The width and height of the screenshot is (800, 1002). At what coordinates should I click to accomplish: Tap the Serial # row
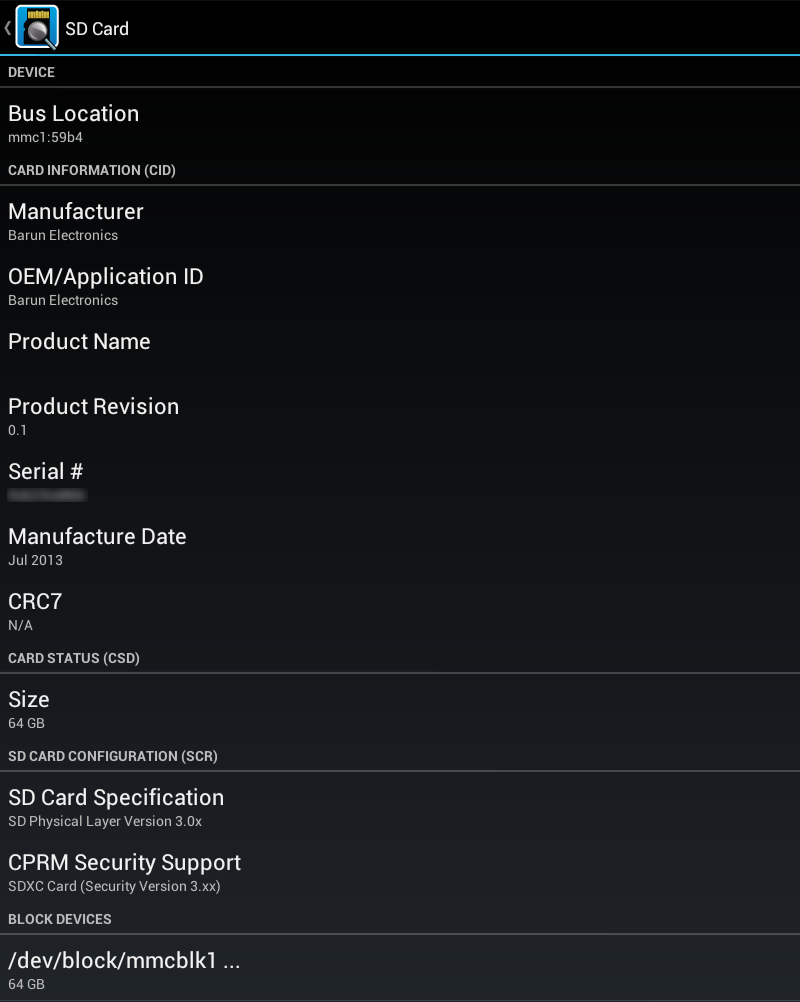coord(400,482)
